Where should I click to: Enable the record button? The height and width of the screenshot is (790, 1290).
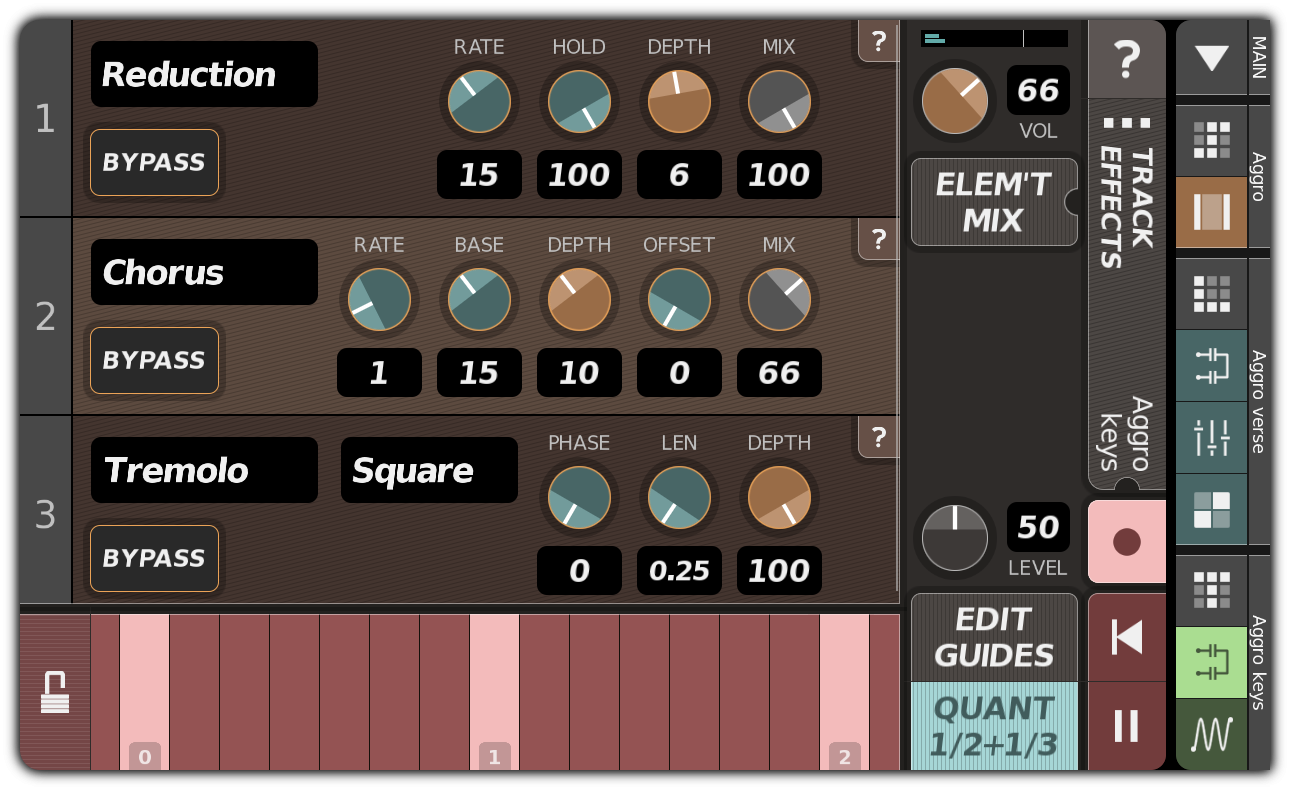pyautogui.click(x=1127, y=541)
